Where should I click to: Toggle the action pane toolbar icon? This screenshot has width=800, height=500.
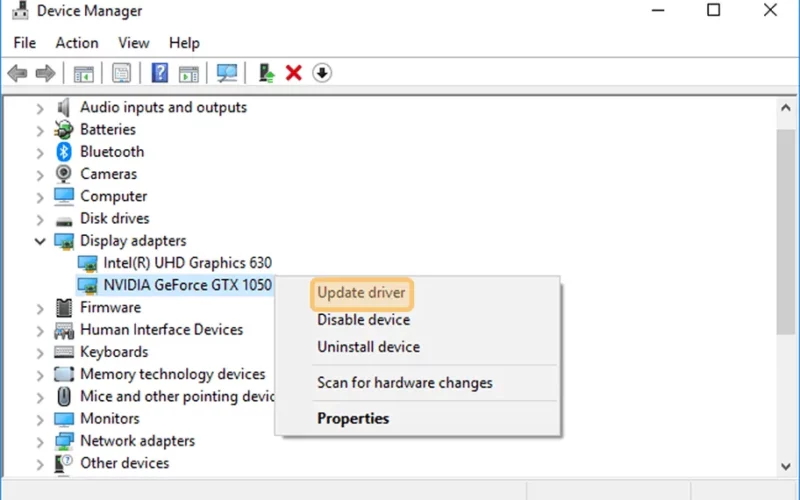click(189, 73)
